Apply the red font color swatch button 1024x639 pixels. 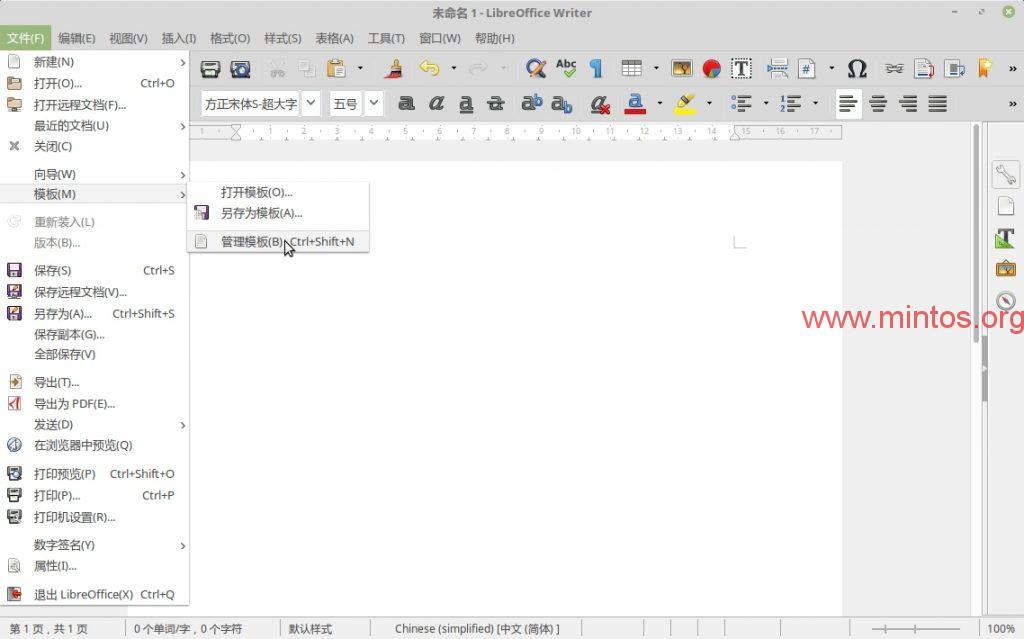coord(634,103)
